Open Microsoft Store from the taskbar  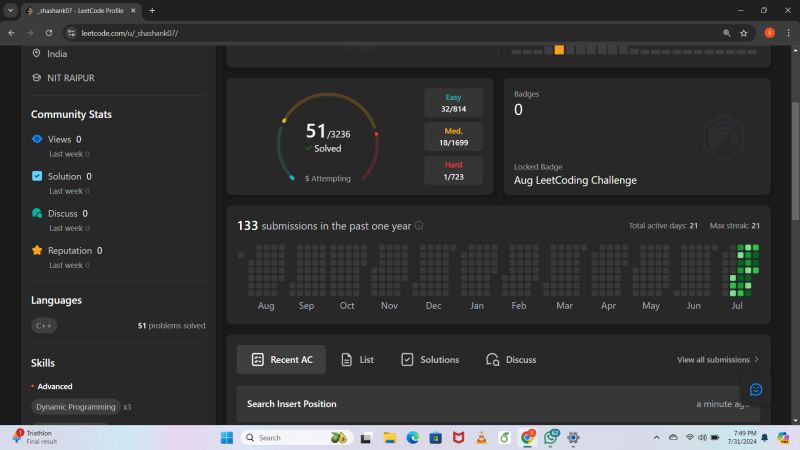pyautogui.click(x=435, y=438)
